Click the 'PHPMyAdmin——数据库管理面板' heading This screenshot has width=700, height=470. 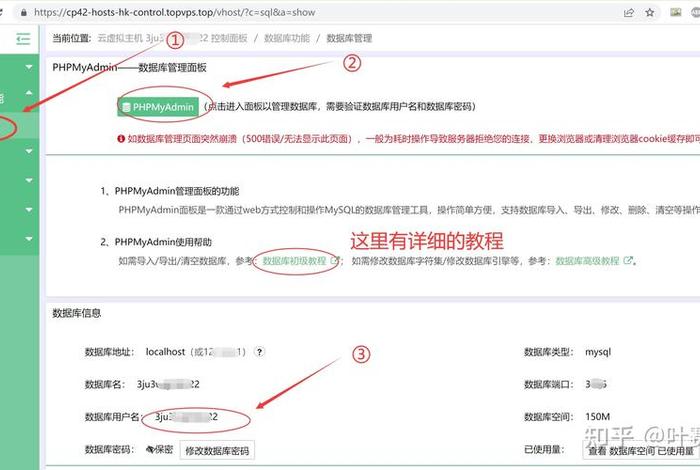tap(129, 67)
